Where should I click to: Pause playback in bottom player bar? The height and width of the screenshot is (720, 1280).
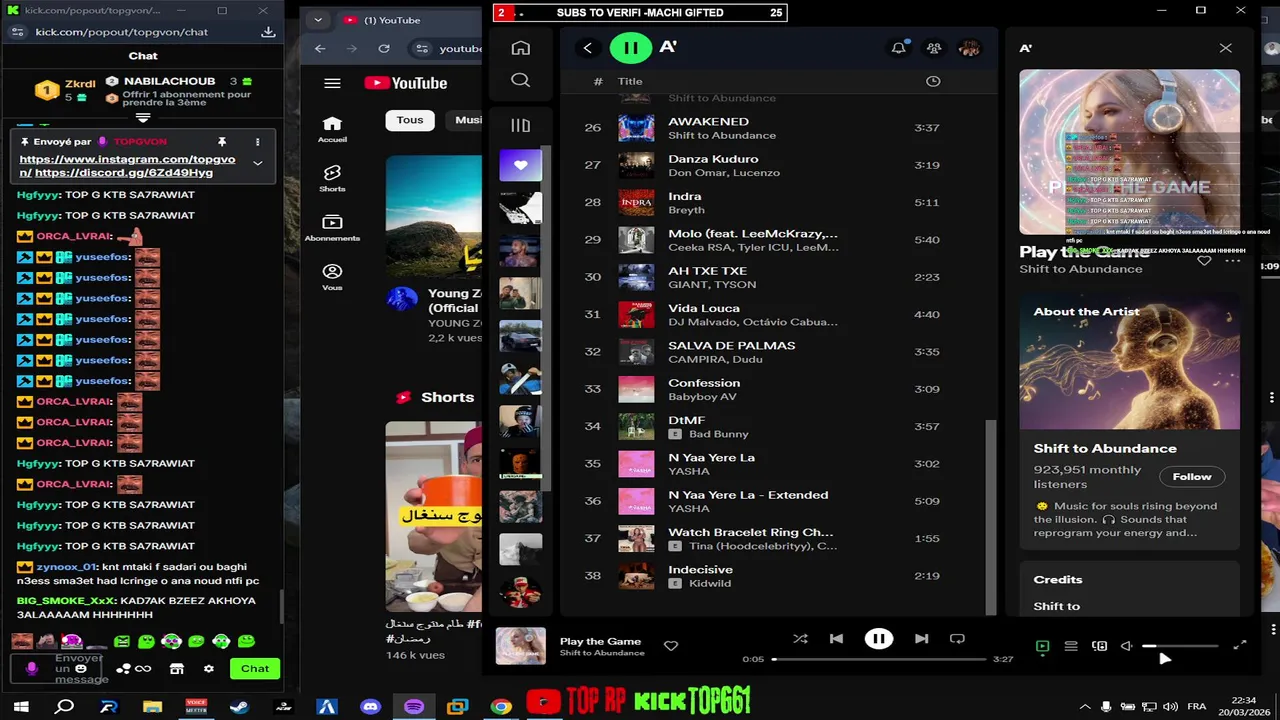(x=878, y=639)
